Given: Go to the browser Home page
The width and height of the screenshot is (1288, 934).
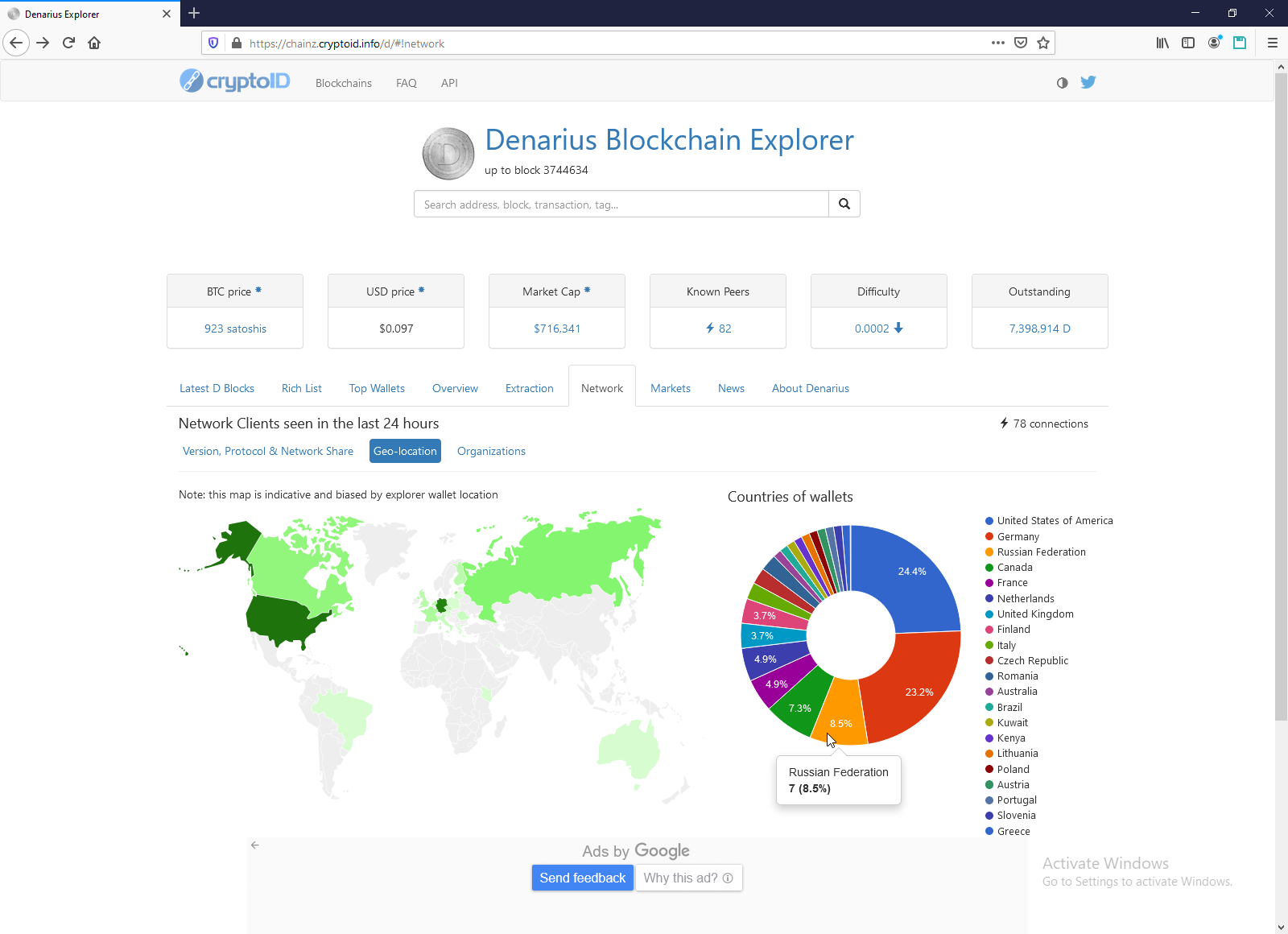Looking at the screenshot, I should 94,43.
